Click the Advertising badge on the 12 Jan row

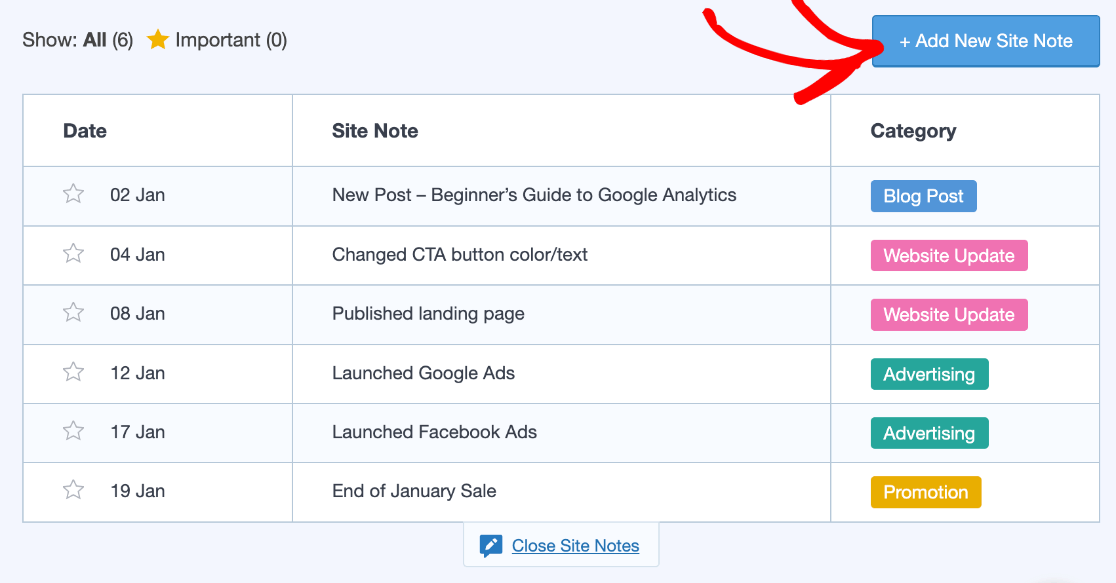pyautogui.click(x=929, y=373)
